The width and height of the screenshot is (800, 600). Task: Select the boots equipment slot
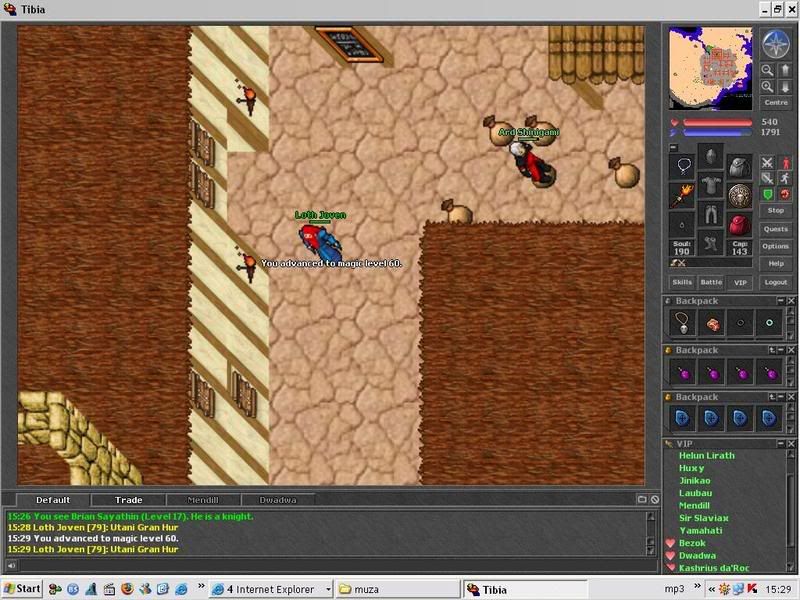coord(711,243)
